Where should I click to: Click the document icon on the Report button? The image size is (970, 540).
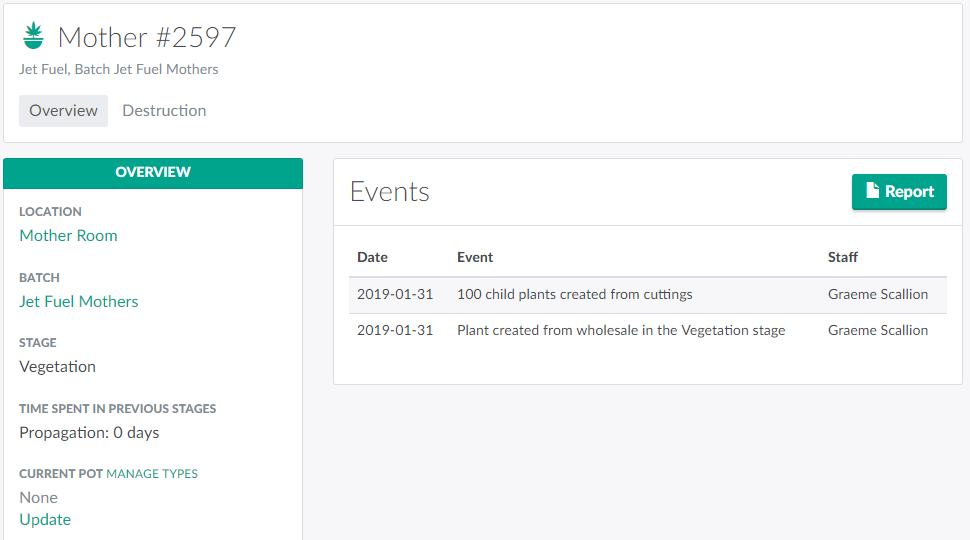[872, 192]
